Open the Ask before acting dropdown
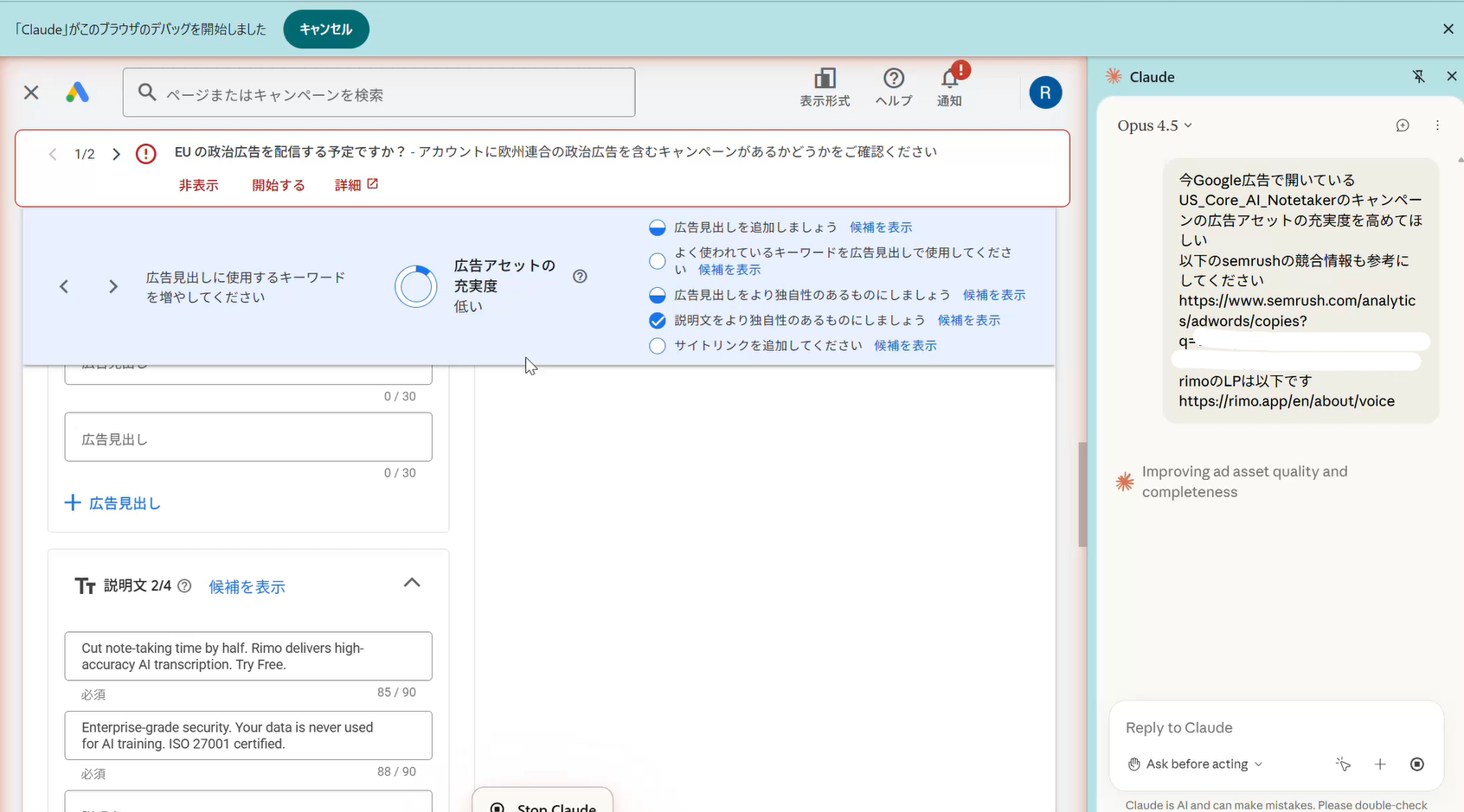 click(x=1196, y=764)
